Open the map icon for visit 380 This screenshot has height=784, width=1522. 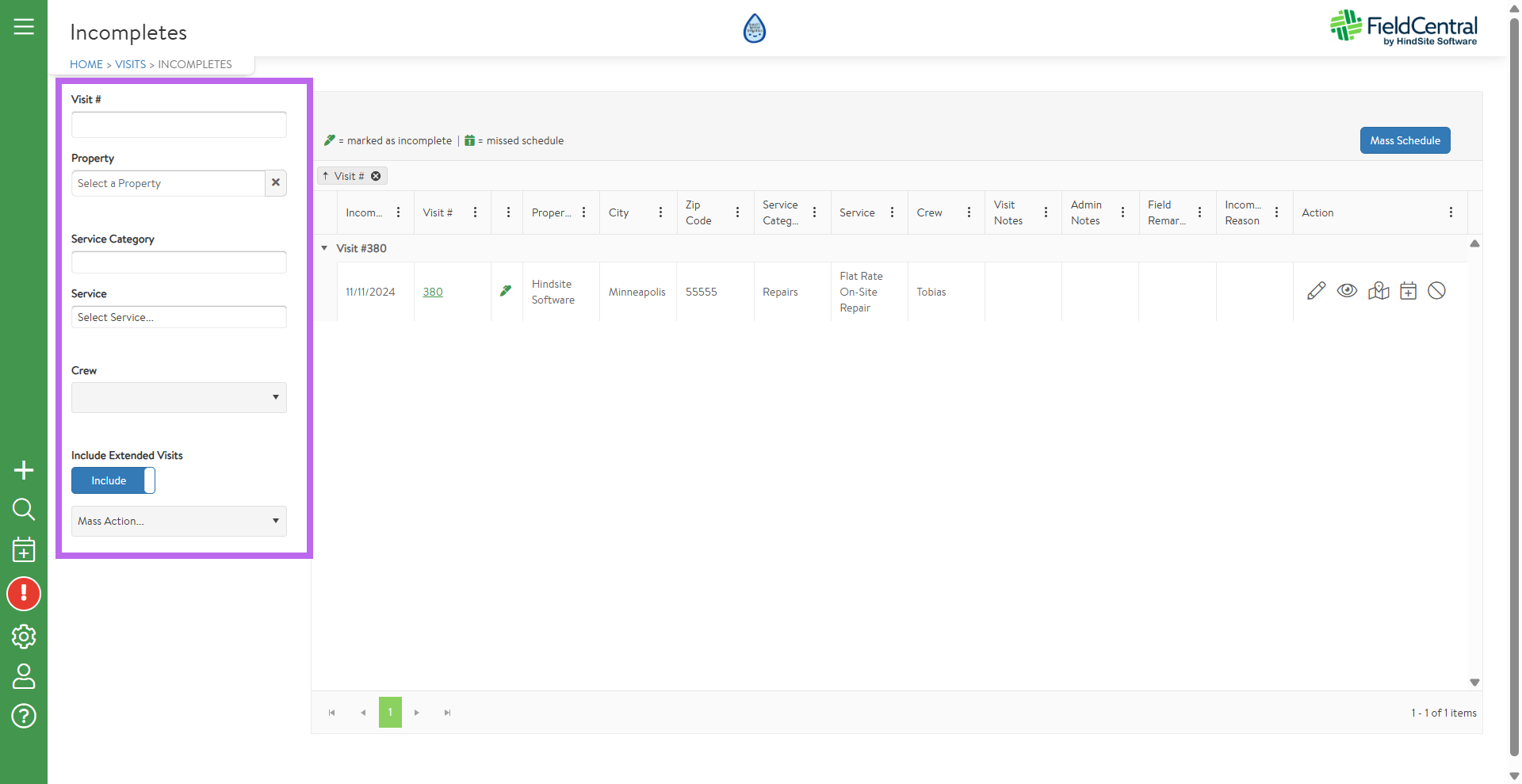pyautogui.click(x=1379, y=291)
